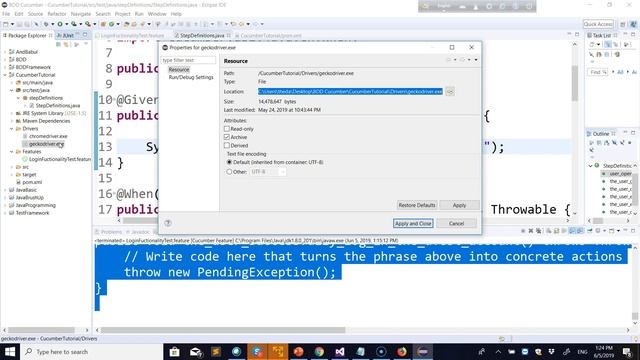Click the Open Perspective icon beside Quick Access
Viewport: 640px width, 360px height.
point(623,24)
